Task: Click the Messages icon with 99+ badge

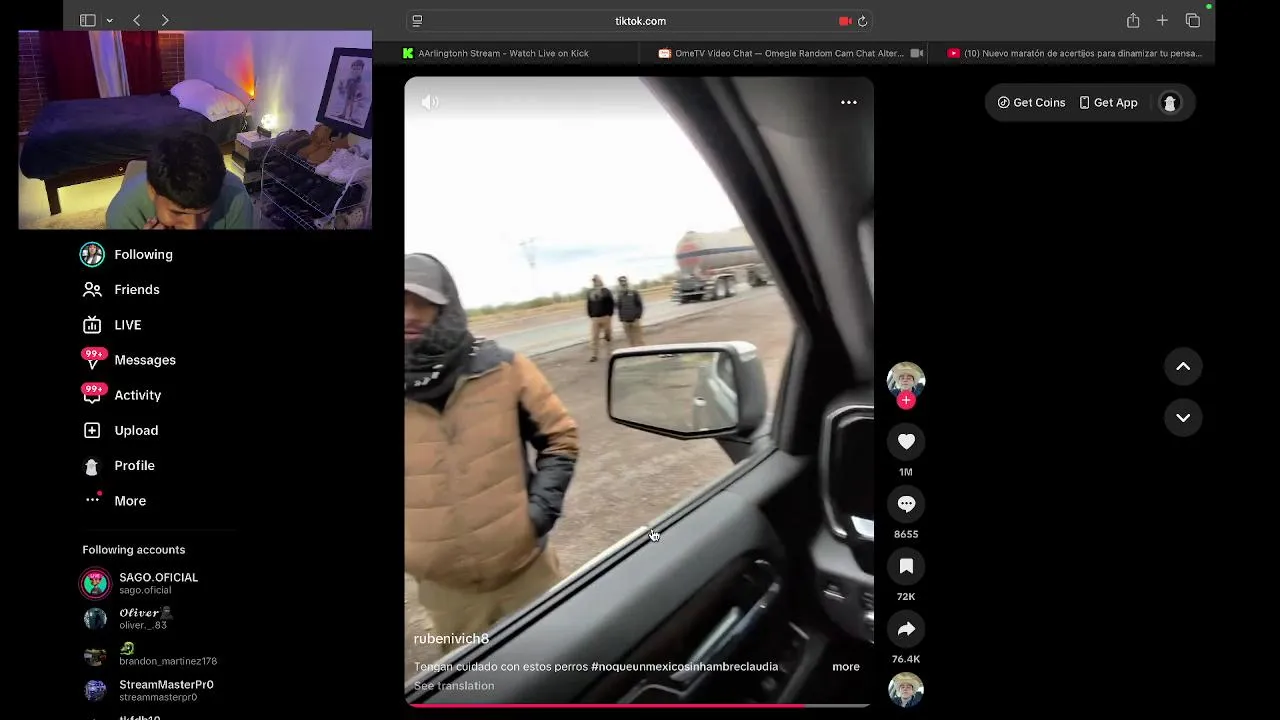Action: point(93,360)
